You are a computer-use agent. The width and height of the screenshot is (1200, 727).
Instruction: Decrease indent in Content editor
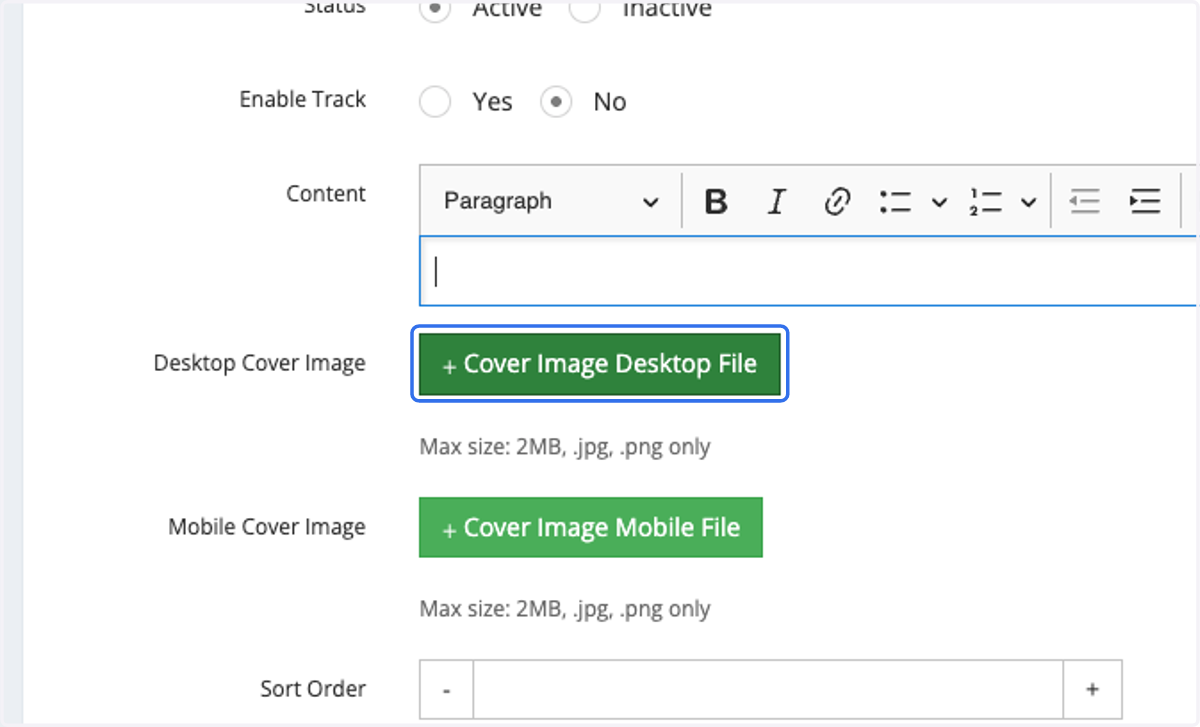point(1084,201)
